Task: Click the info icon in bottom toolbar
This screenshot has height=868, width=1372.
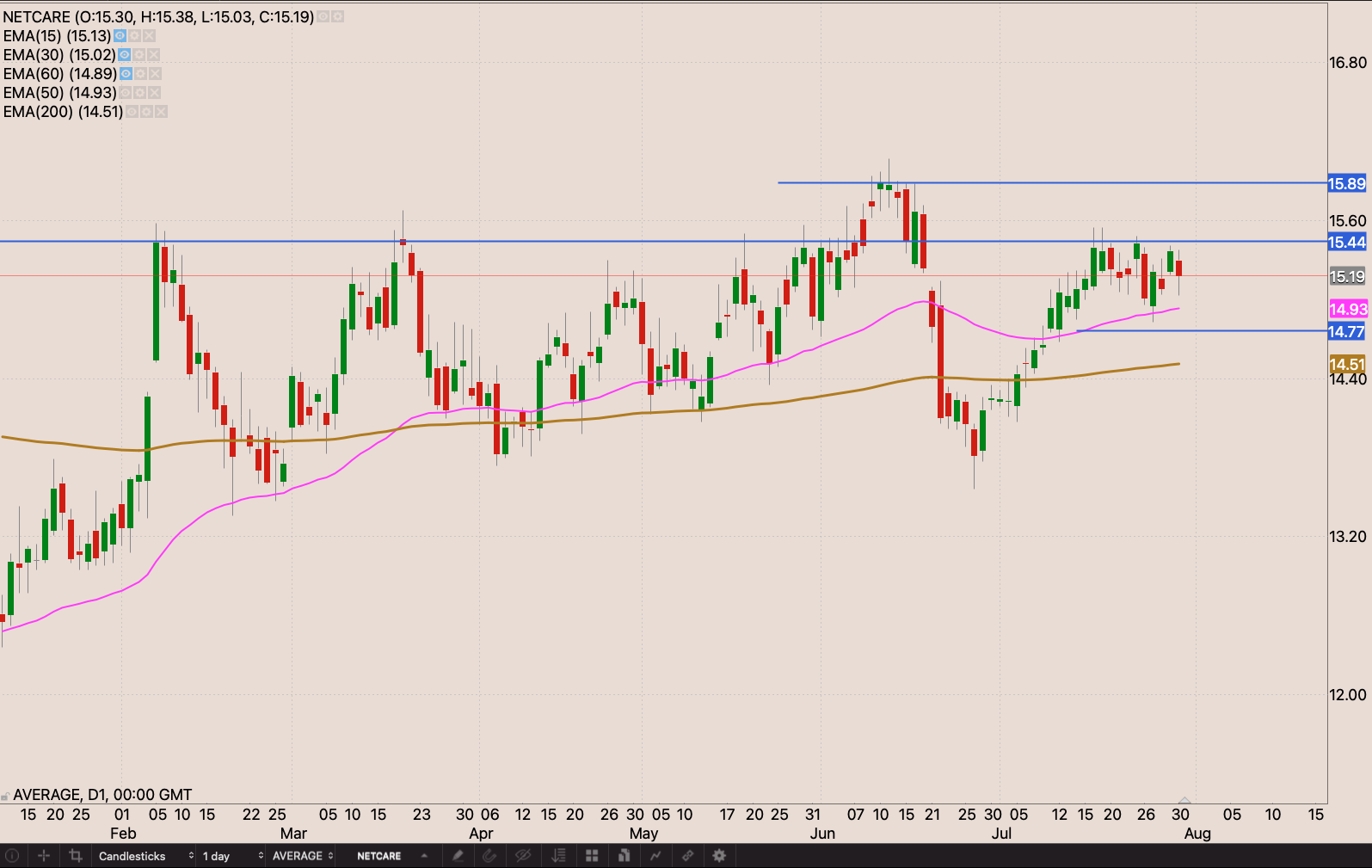Action: 12,856
